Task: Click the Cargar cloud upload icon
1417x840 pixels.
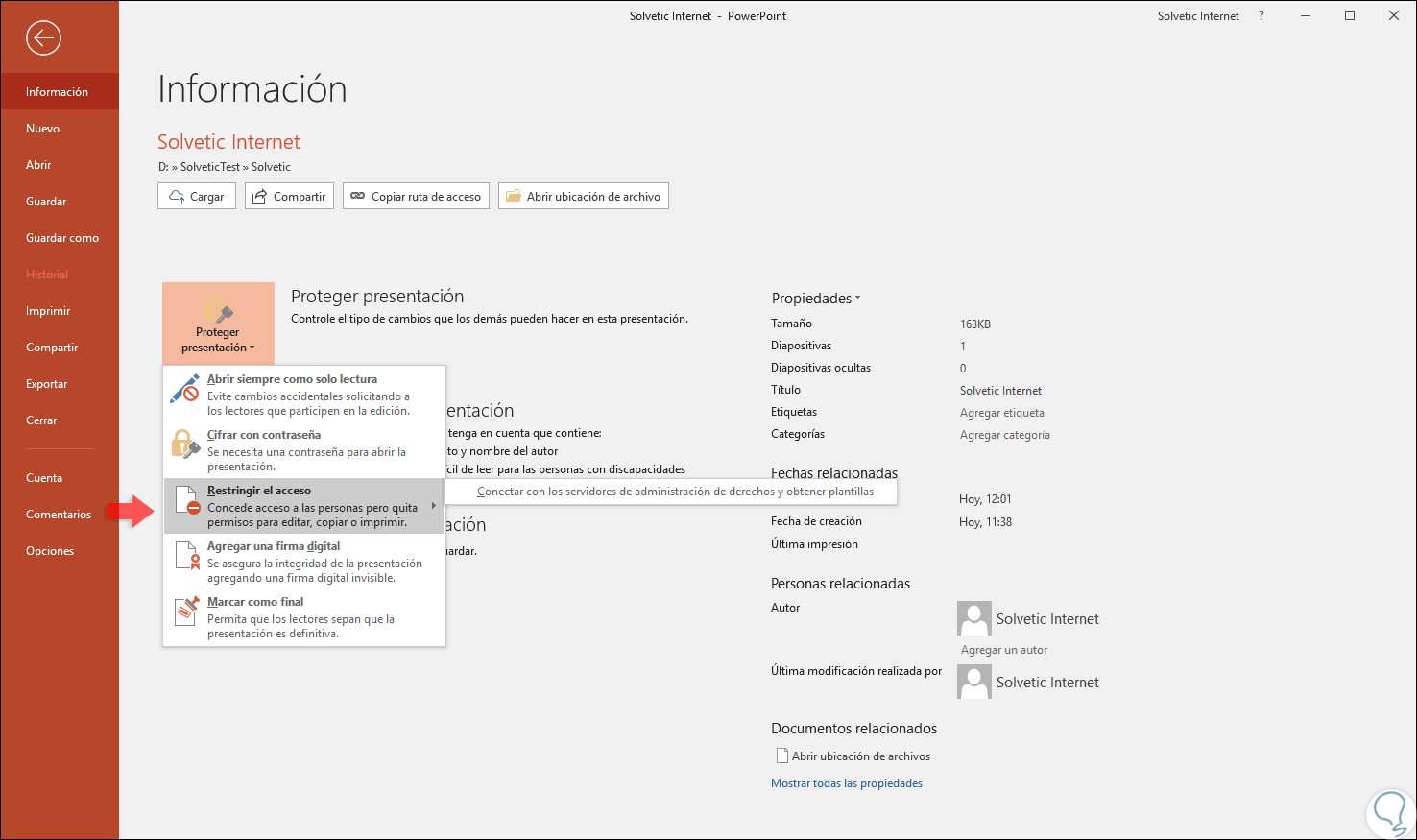Action: [x=177, y=196]
